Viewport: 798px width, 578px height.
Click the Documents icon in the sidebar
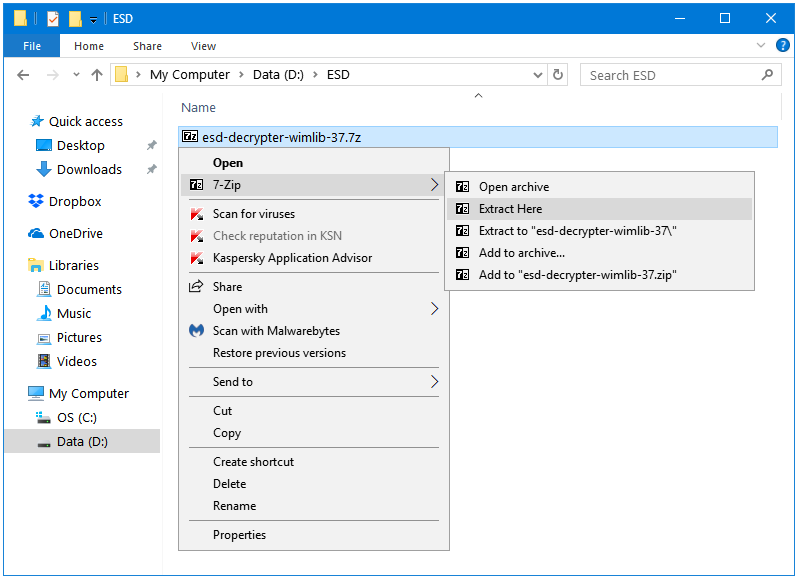click(x=44, y=289)
